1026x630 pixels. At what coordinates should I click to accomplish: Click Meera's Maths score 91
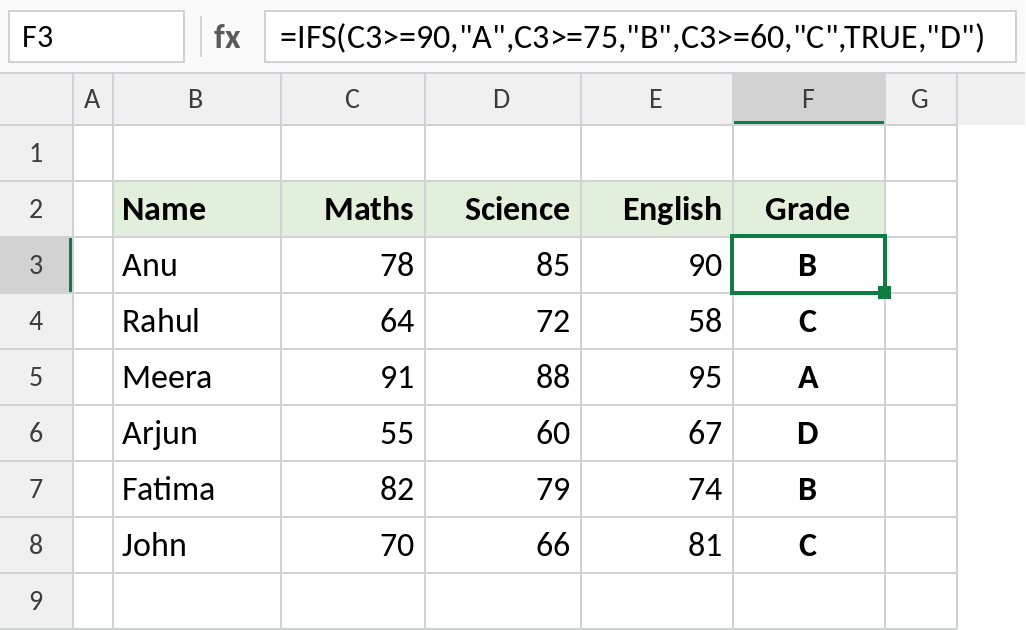click(x=353, y=377)
